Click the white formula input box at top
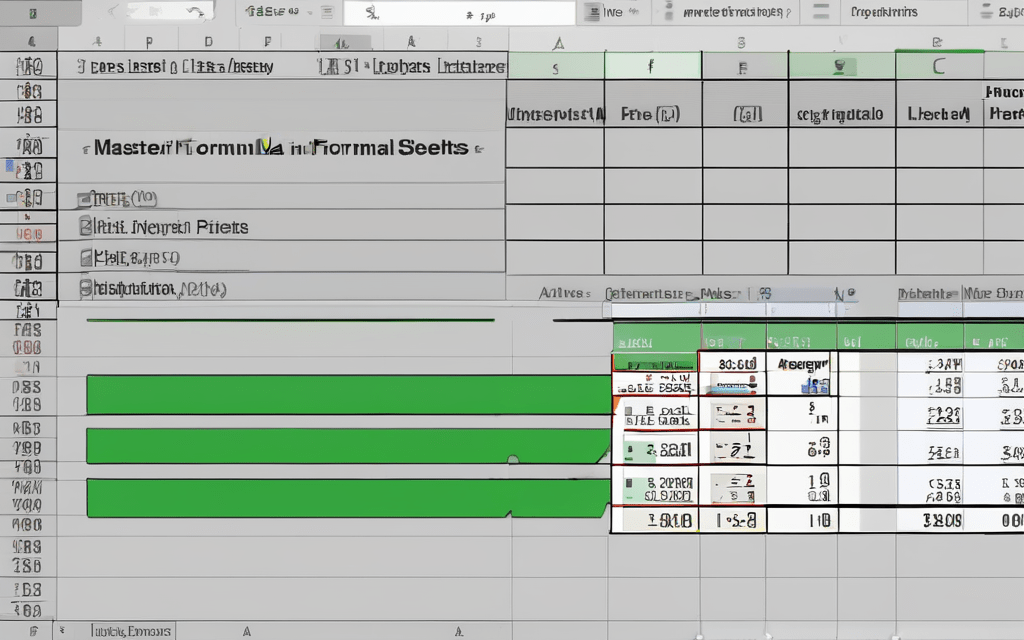Image resolution: width=1024 pixels, height=640 pixels. [459, 13]
